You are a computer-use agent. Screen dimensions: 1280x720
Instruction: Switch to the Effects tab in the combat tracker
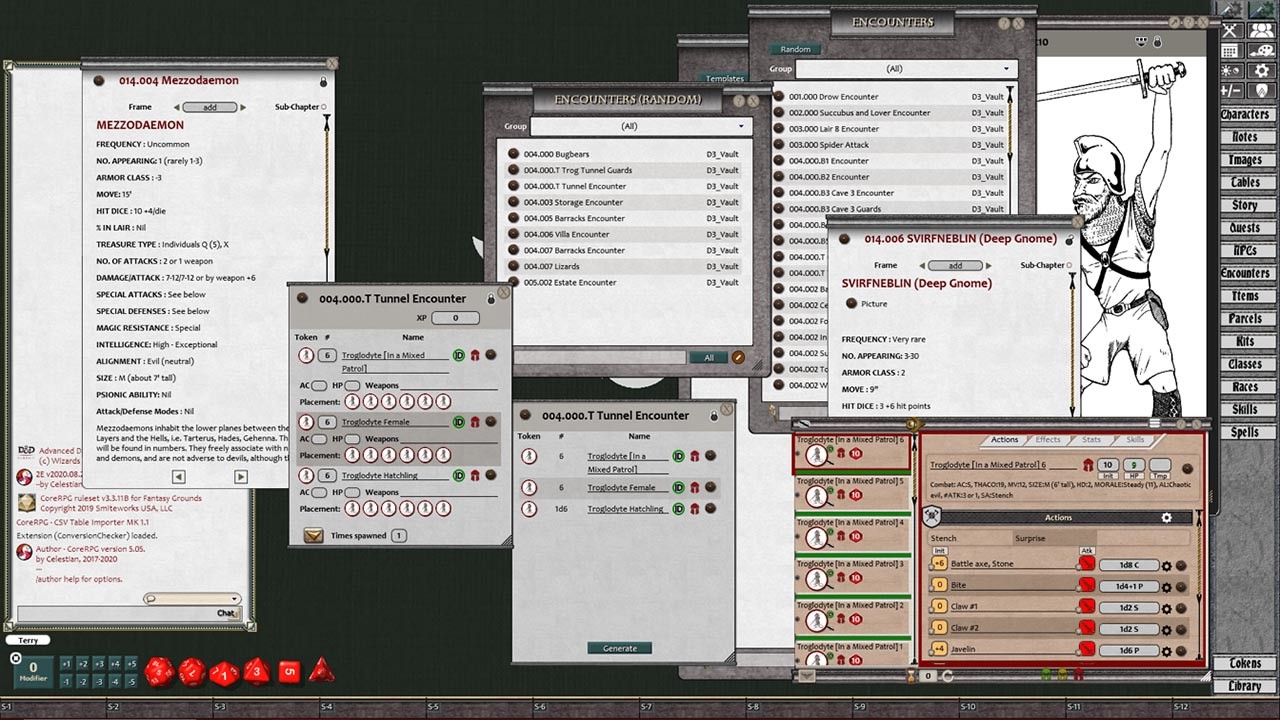pos(1048,439)
